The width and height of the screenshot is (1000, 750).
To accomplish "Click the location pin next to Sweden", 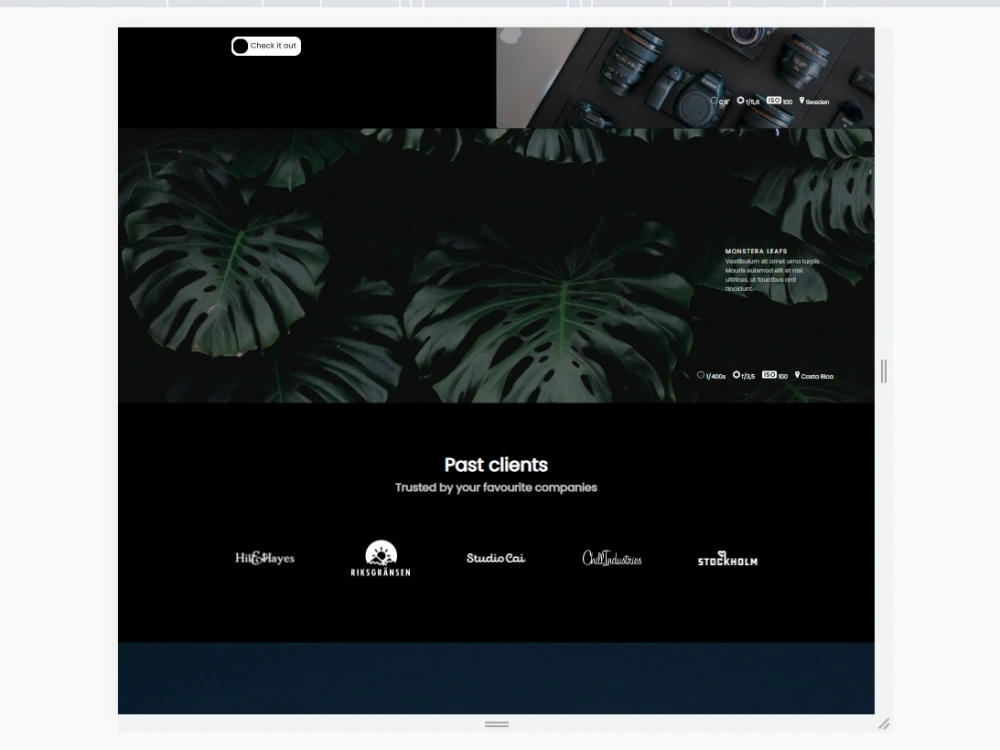I will click(x=802, y=101).
